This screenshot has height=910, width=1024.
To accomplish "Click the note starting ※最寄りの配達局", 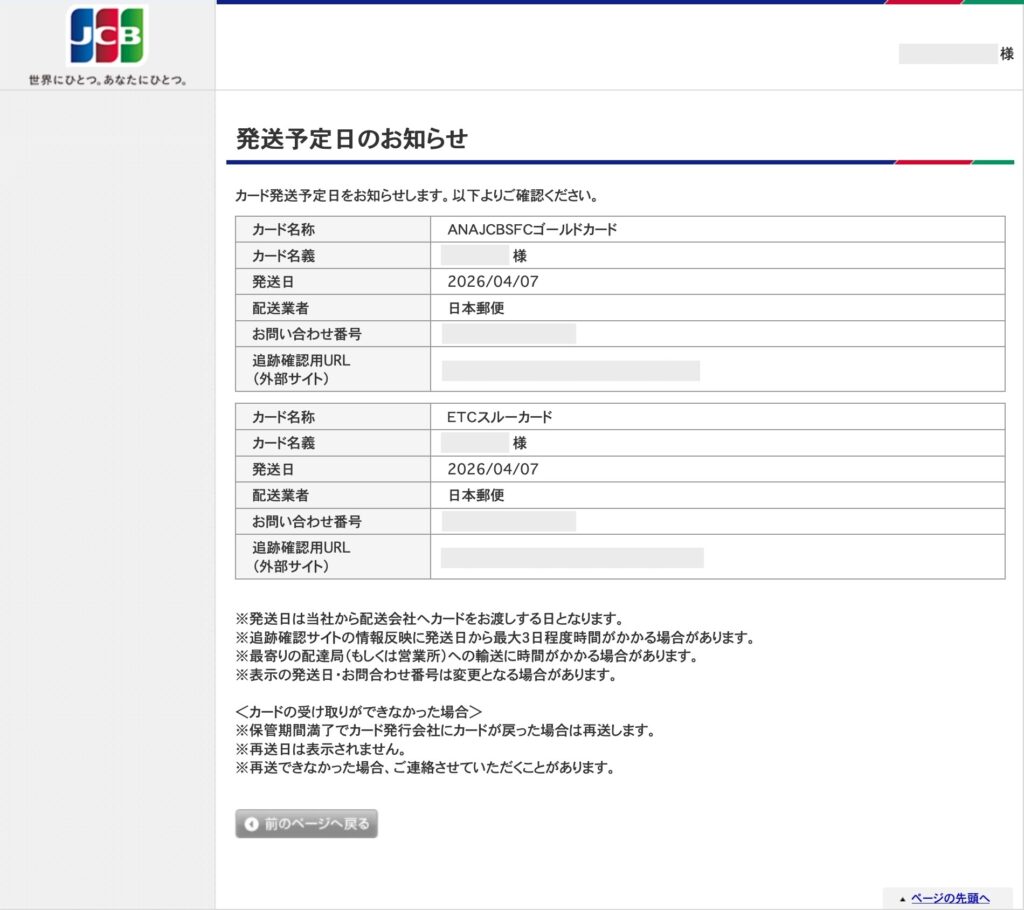I will [466, 656].
